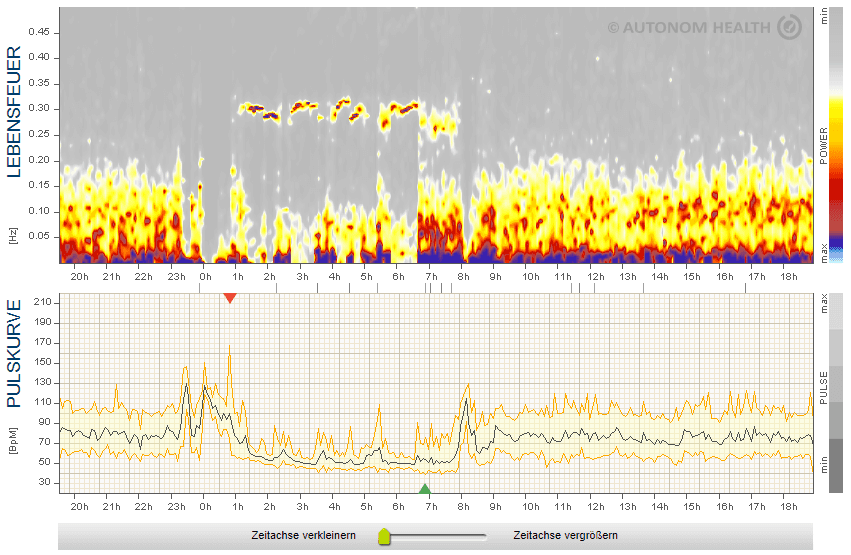Click the green upward triangle wake marker

pos(425,489)
